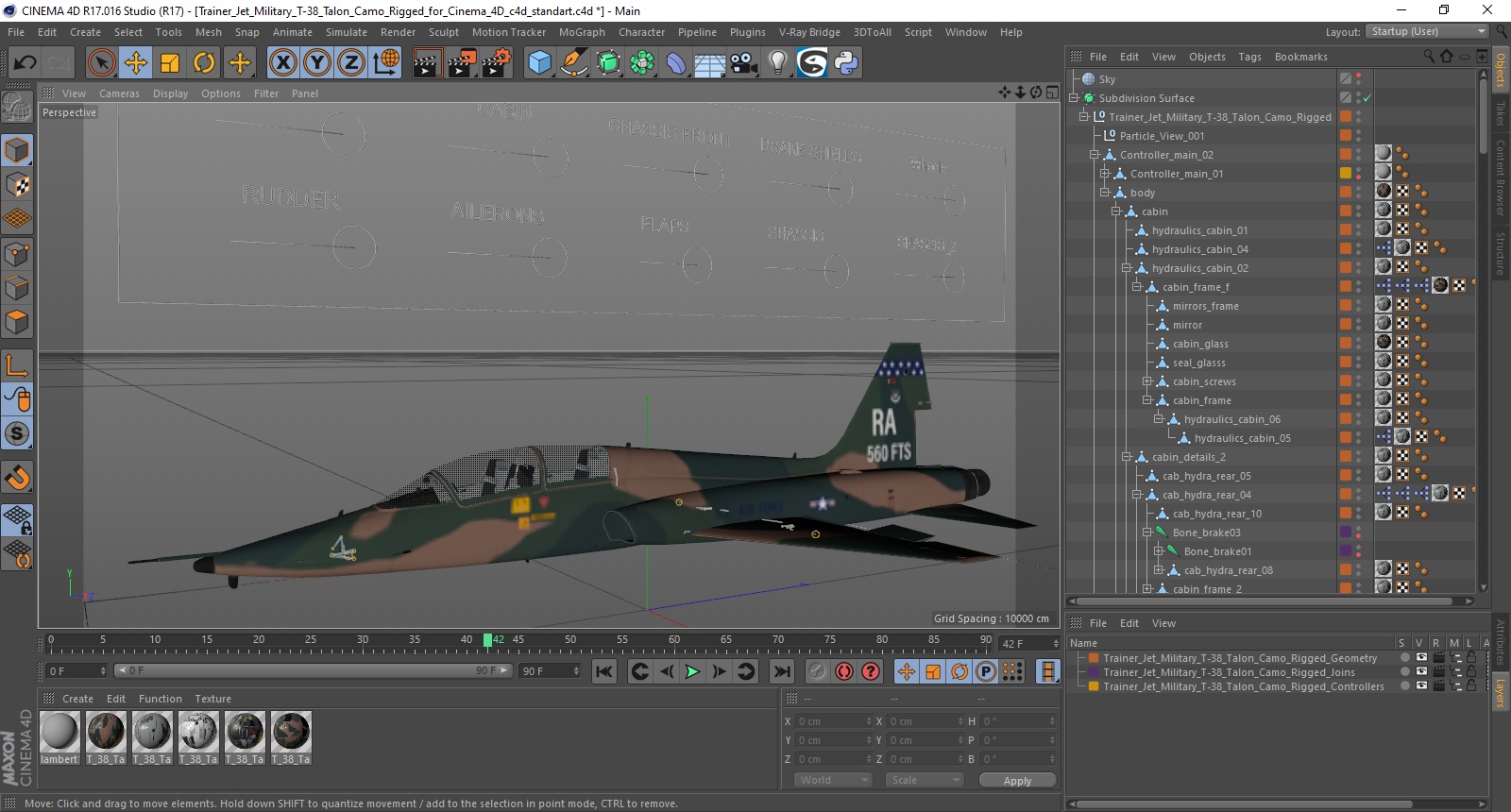This screenshot has width=1511, height=812.
Task: Click the yellow Rigged_Controllers layer color swatch
Action: (x=1094, y=686)
